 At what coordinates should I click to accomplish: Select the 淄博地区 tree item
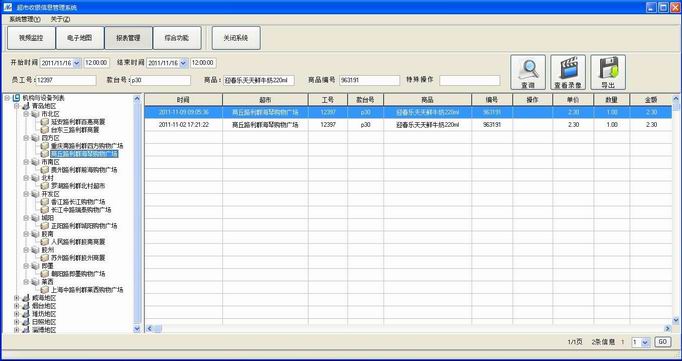44,330
